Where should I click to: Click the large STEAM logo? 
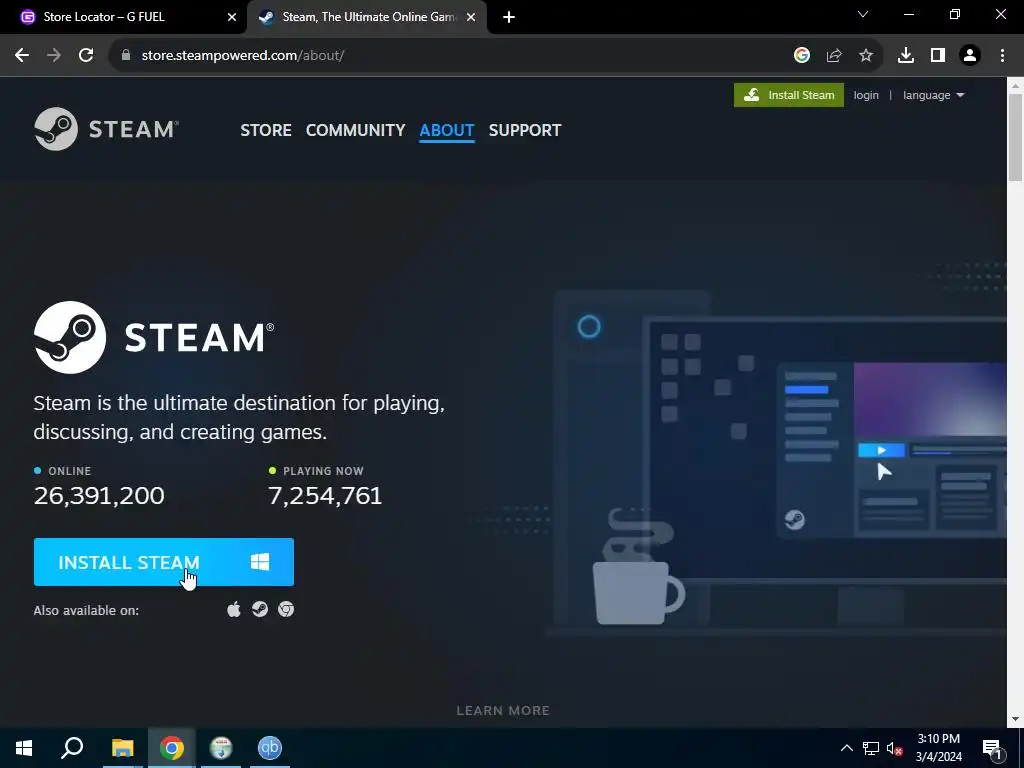(154, 337)
